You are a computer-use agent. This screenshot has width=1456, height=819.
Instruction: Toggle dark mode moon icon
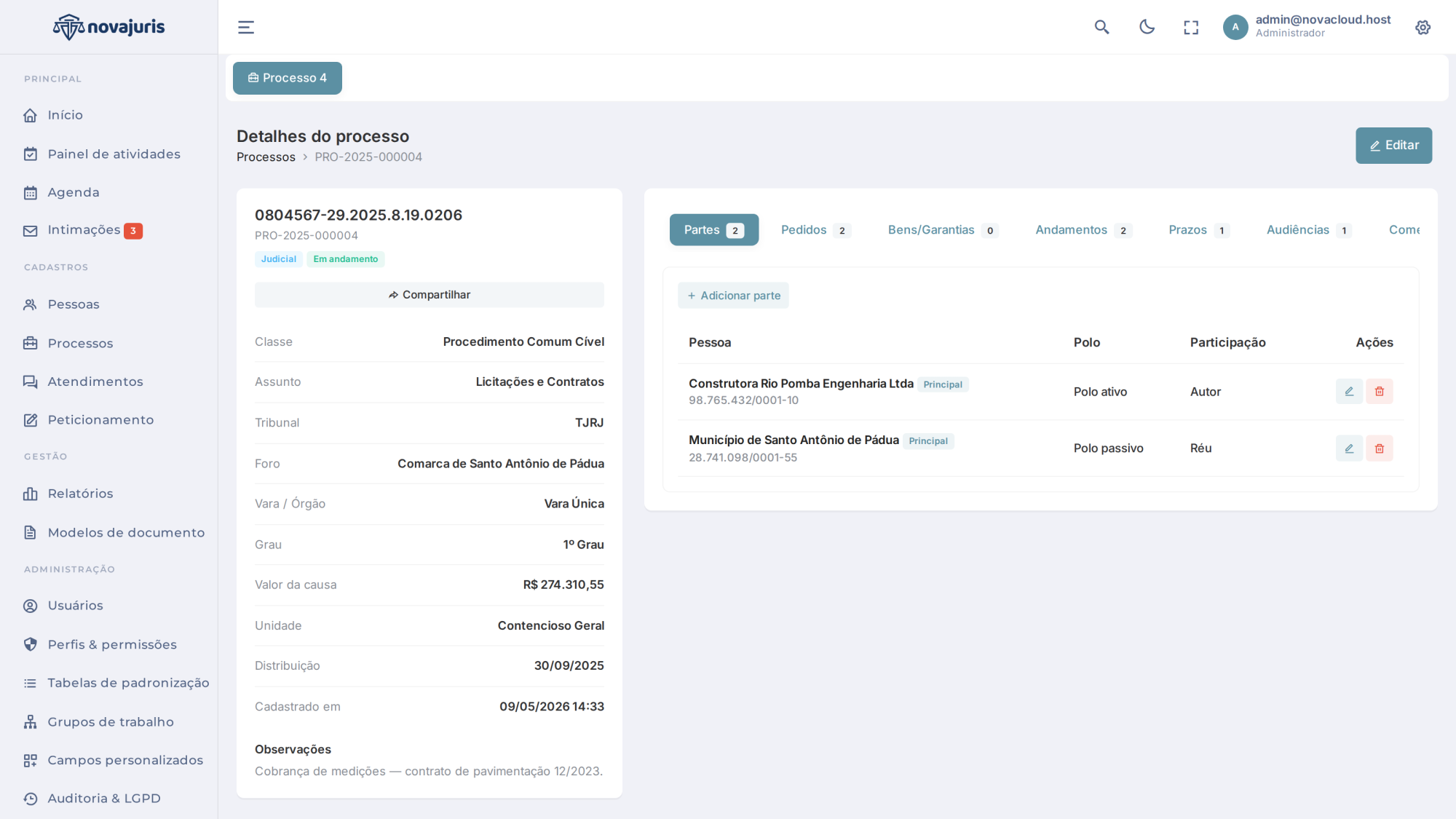point(1147,28)
